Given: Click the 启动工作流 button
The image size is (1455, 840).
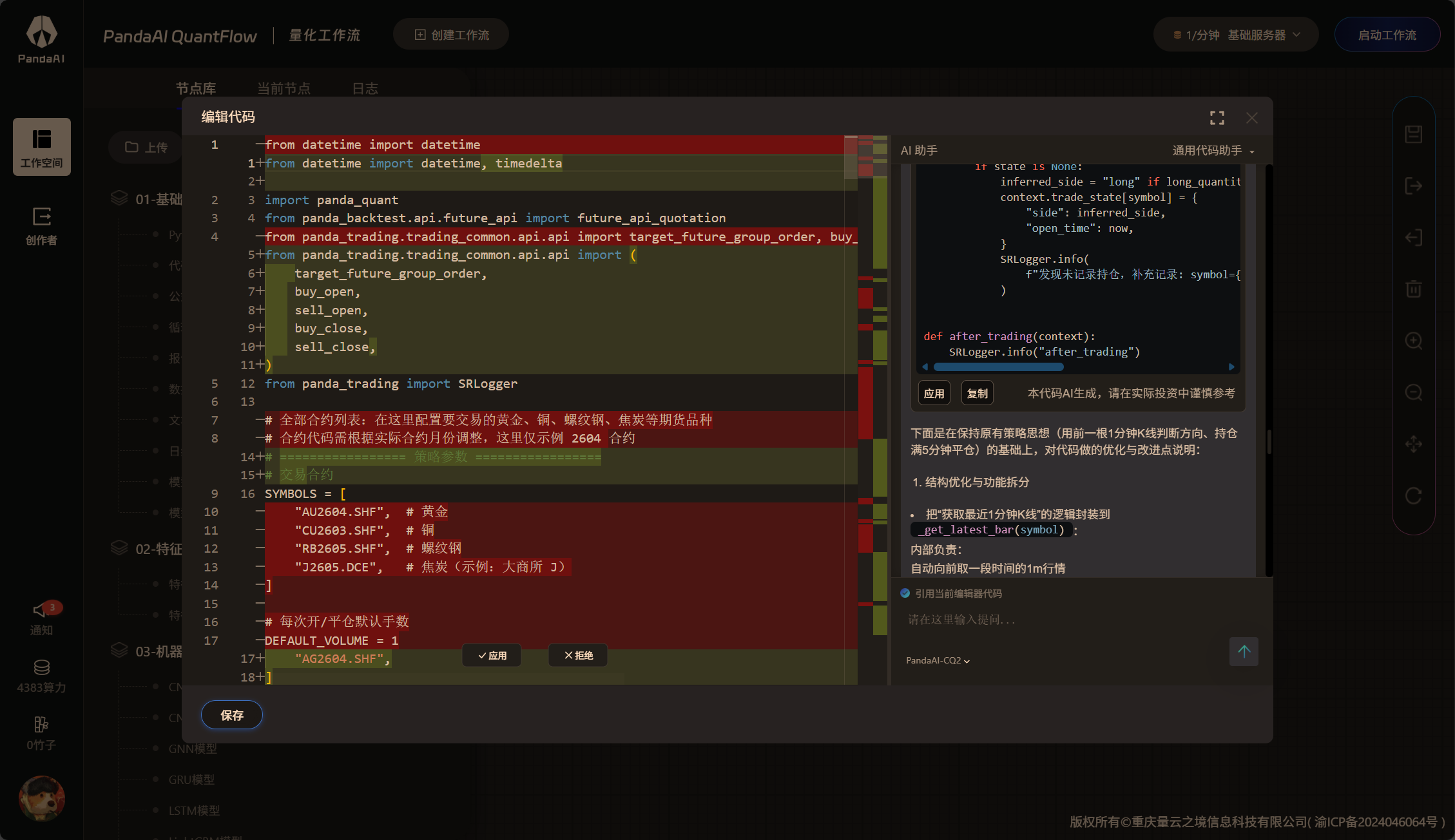Looking at the screenshot, I should tap(1387, 35).
